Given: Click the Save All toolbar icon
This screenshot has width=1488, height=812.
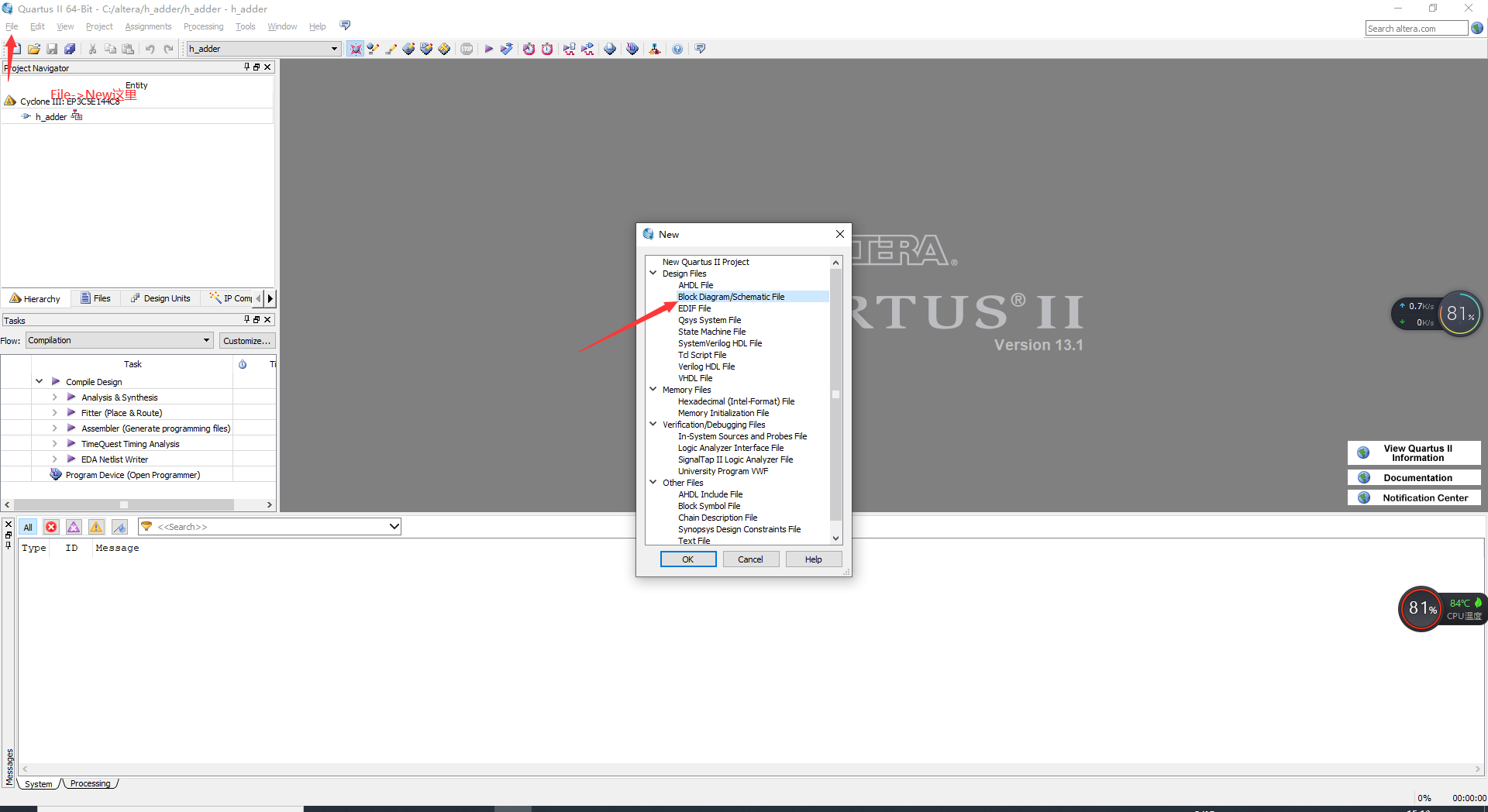Looking at the screenshot, I should point(70,49).
